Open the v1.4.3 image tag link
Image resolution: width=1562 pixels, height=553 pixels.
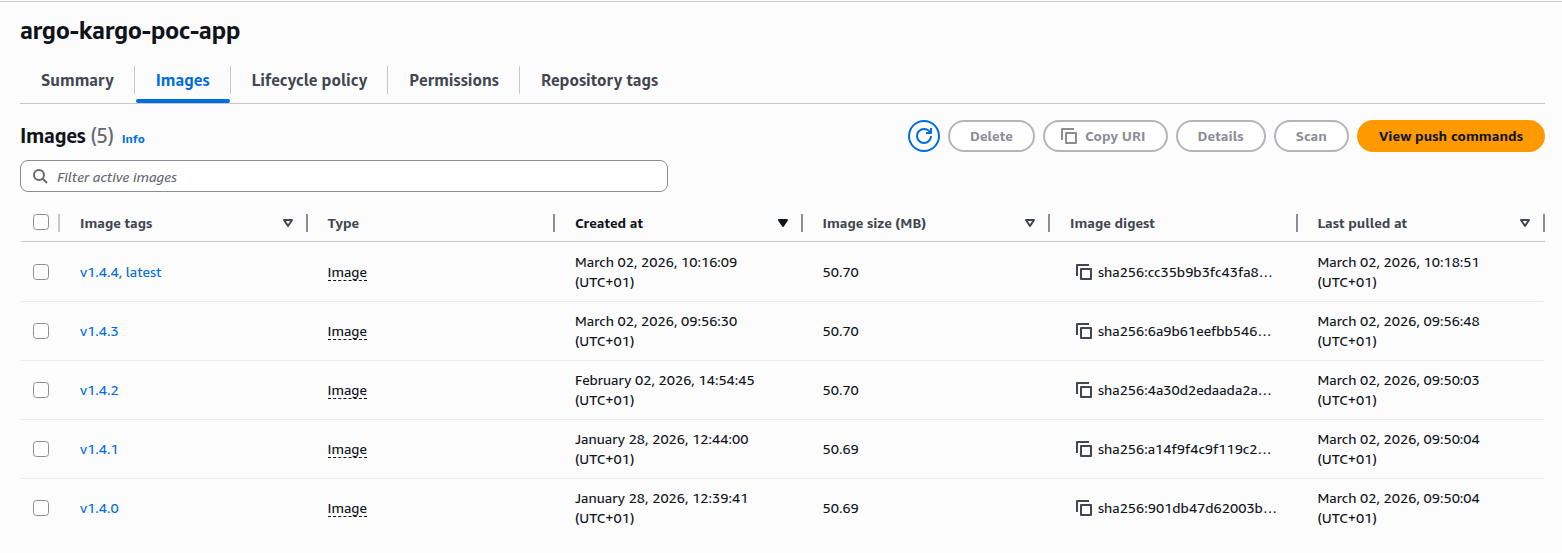(99, 331)
